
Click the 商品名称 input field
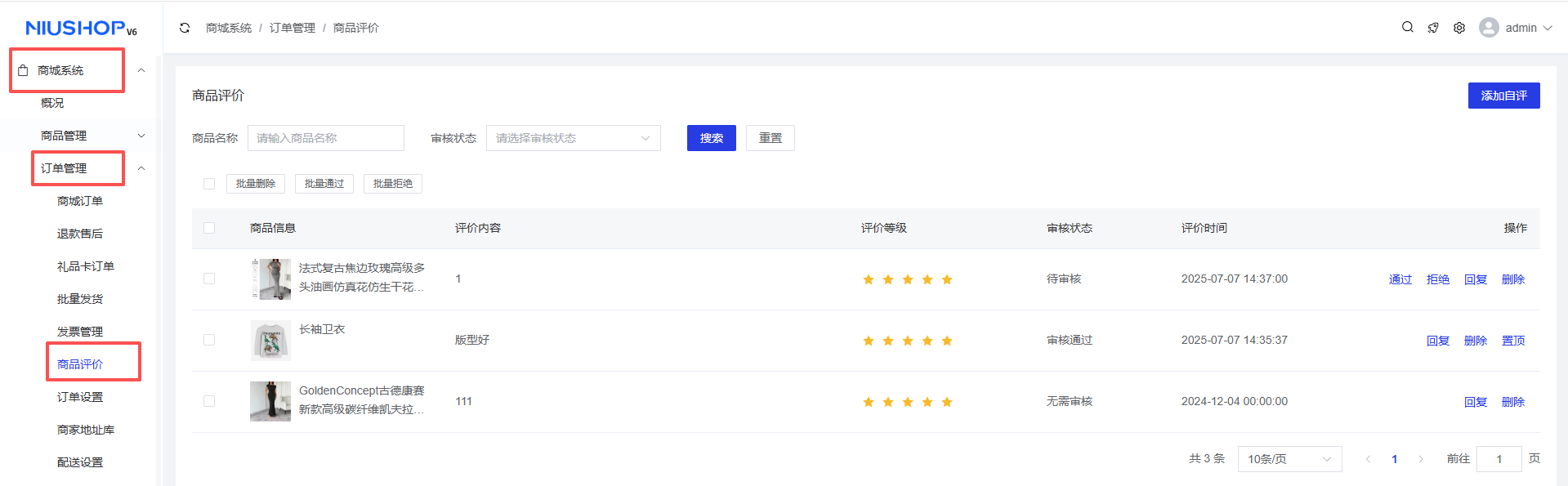pyautogui.click(x=325, y=138)
